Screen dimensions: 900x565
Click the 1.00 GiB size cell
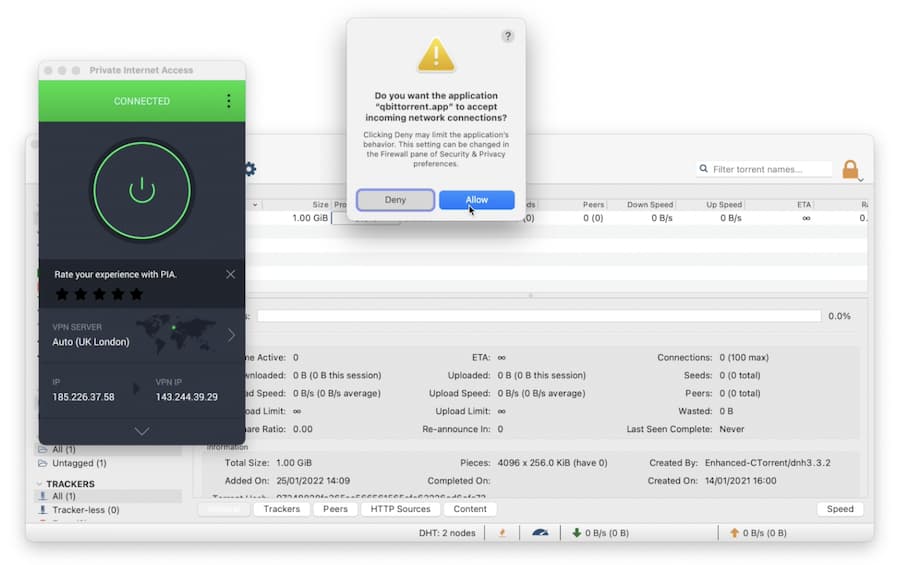pyautogui.click(x=310, y=218)
